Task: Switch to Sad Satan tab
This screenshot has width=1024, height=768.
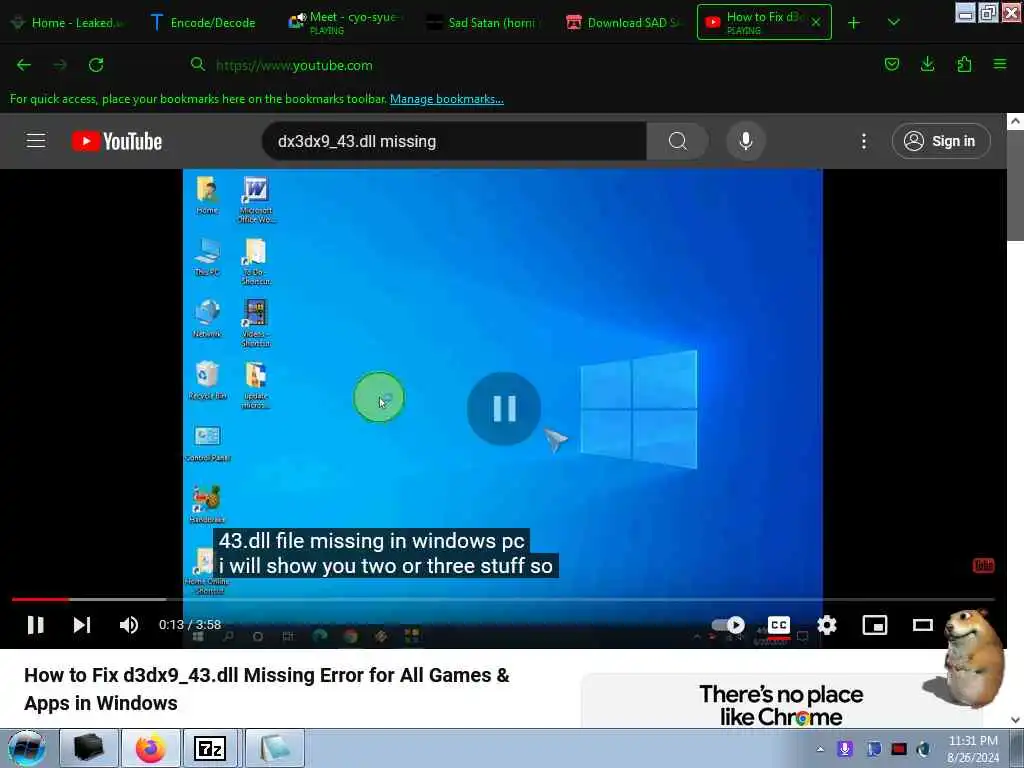Action: click(x=482, y=22)
